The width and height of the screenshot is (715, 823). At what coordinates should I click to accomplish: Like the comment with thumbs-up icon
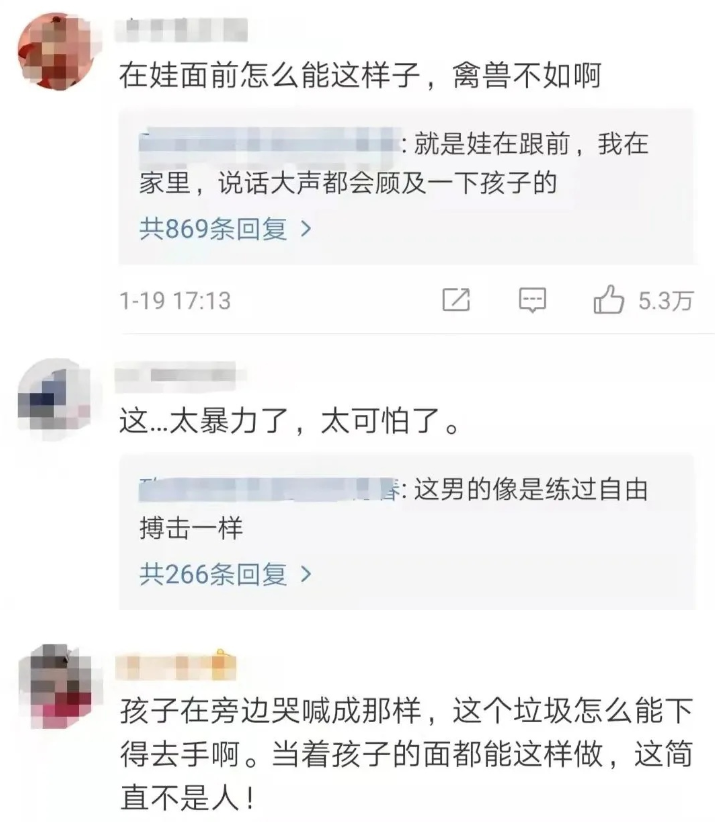coord(608,299)
